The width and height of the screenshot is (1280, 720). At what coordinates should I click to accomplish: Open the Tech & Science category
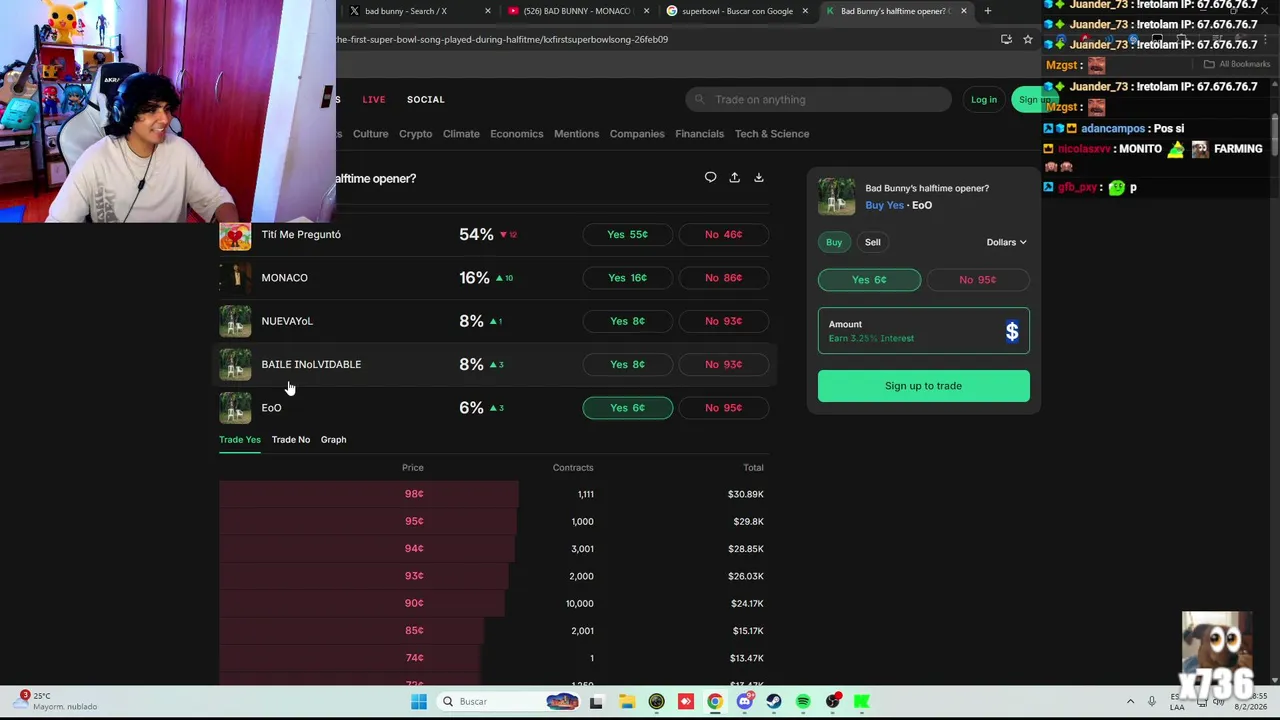[772, 134]
